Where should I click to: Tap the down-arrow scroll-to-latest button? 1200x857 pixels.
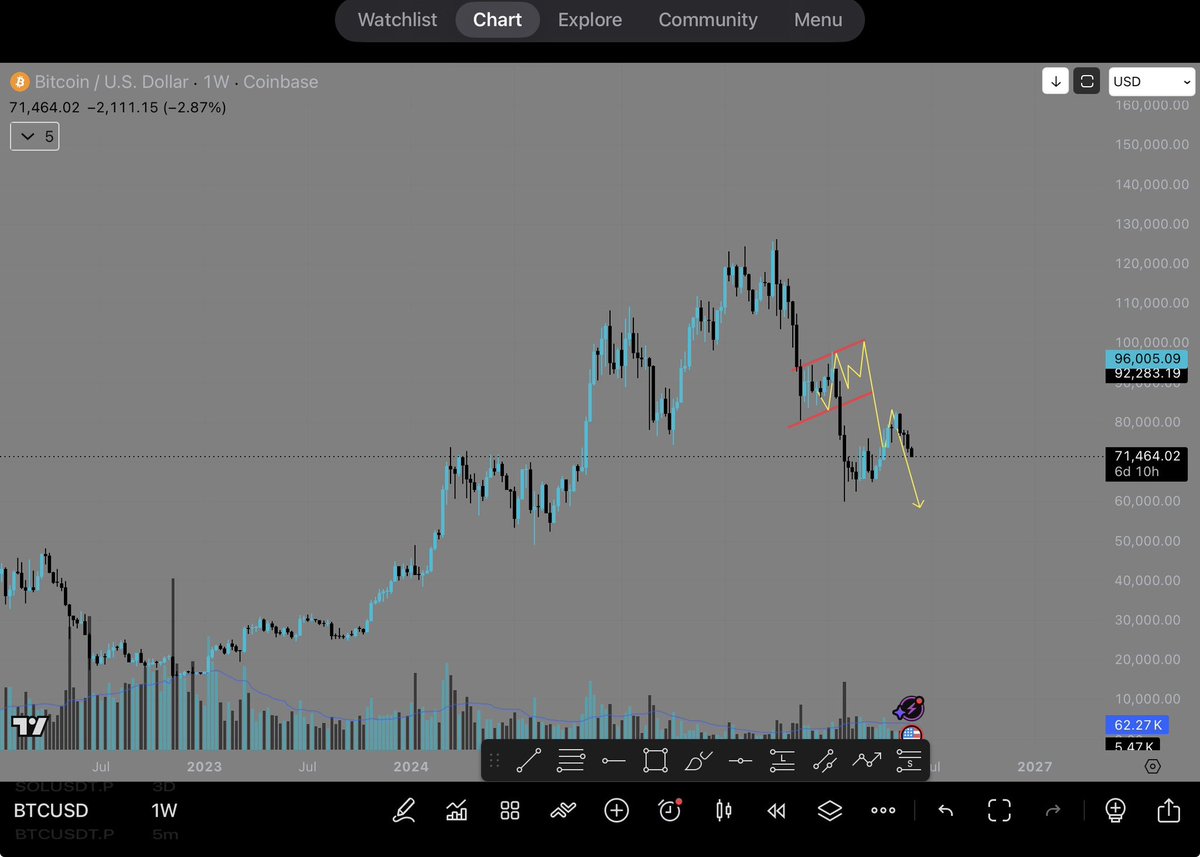click(1055, 81)
